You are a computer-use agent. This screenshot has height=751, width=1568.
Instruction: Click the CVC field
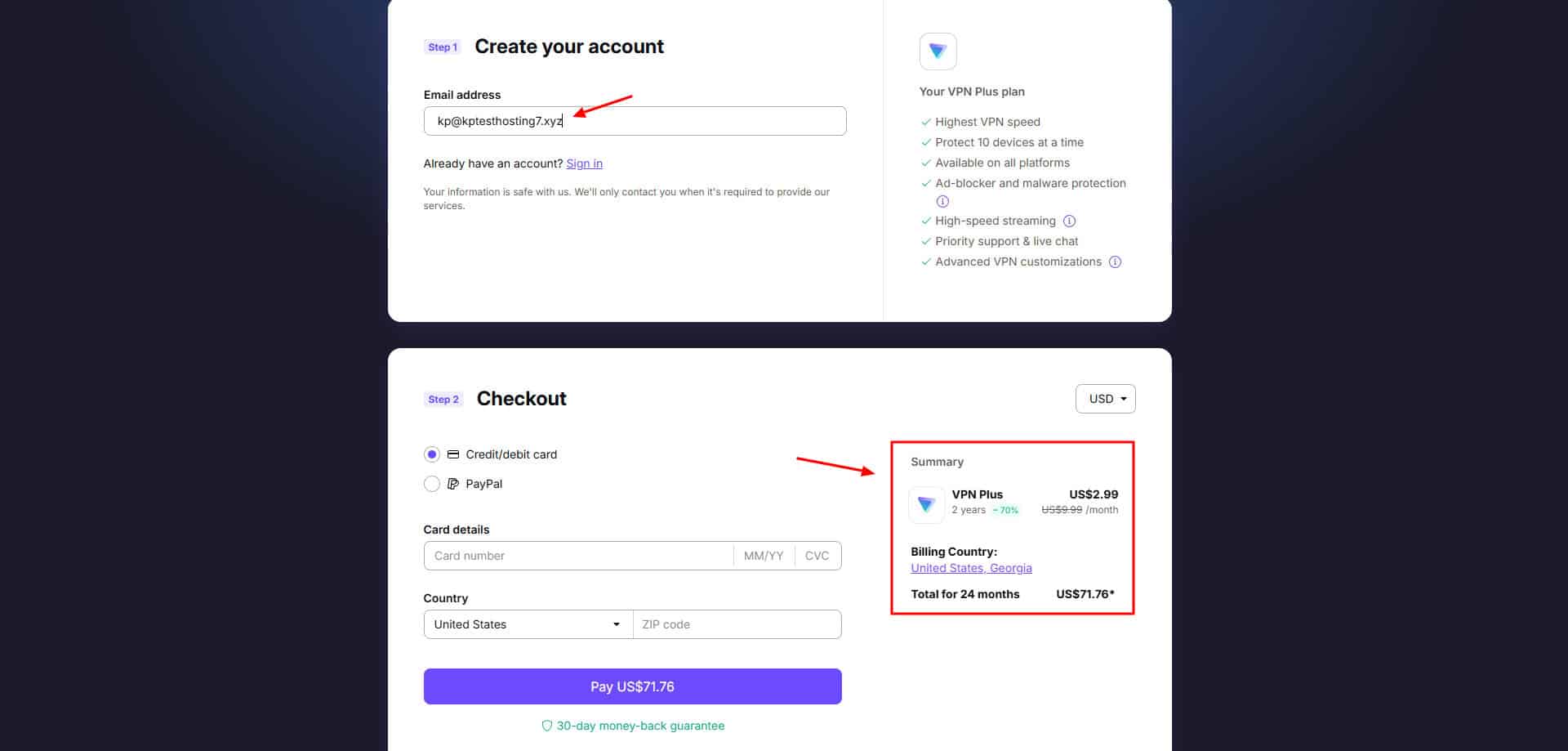coord(817,556)
